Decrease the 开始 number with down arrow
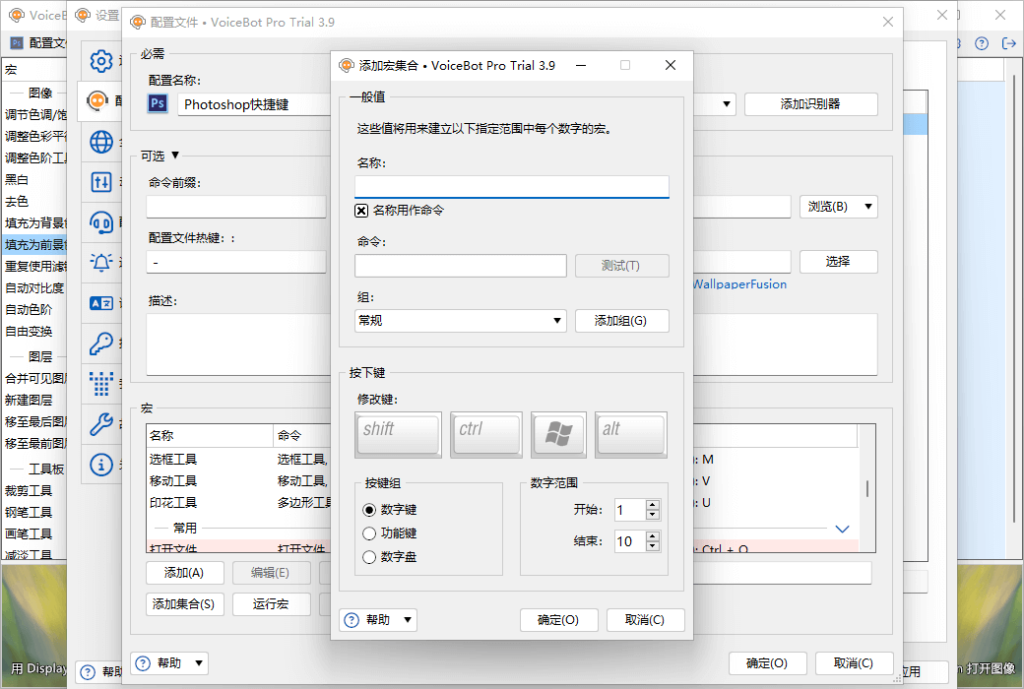 tap(652, 515)
